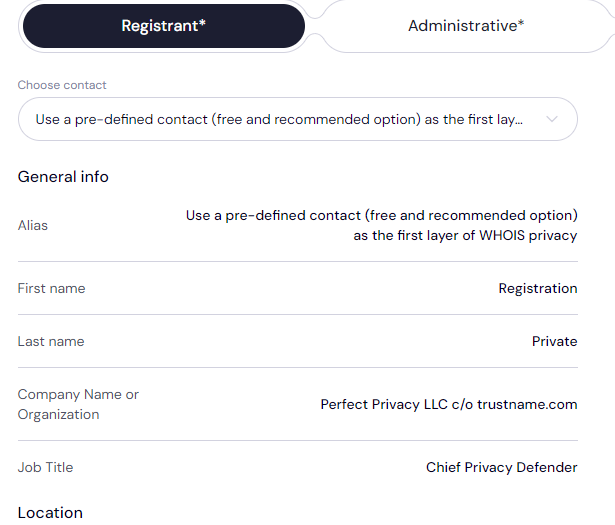Click the First name label
This screenshot has height=525, width=615.
click(x=51, y=288)
